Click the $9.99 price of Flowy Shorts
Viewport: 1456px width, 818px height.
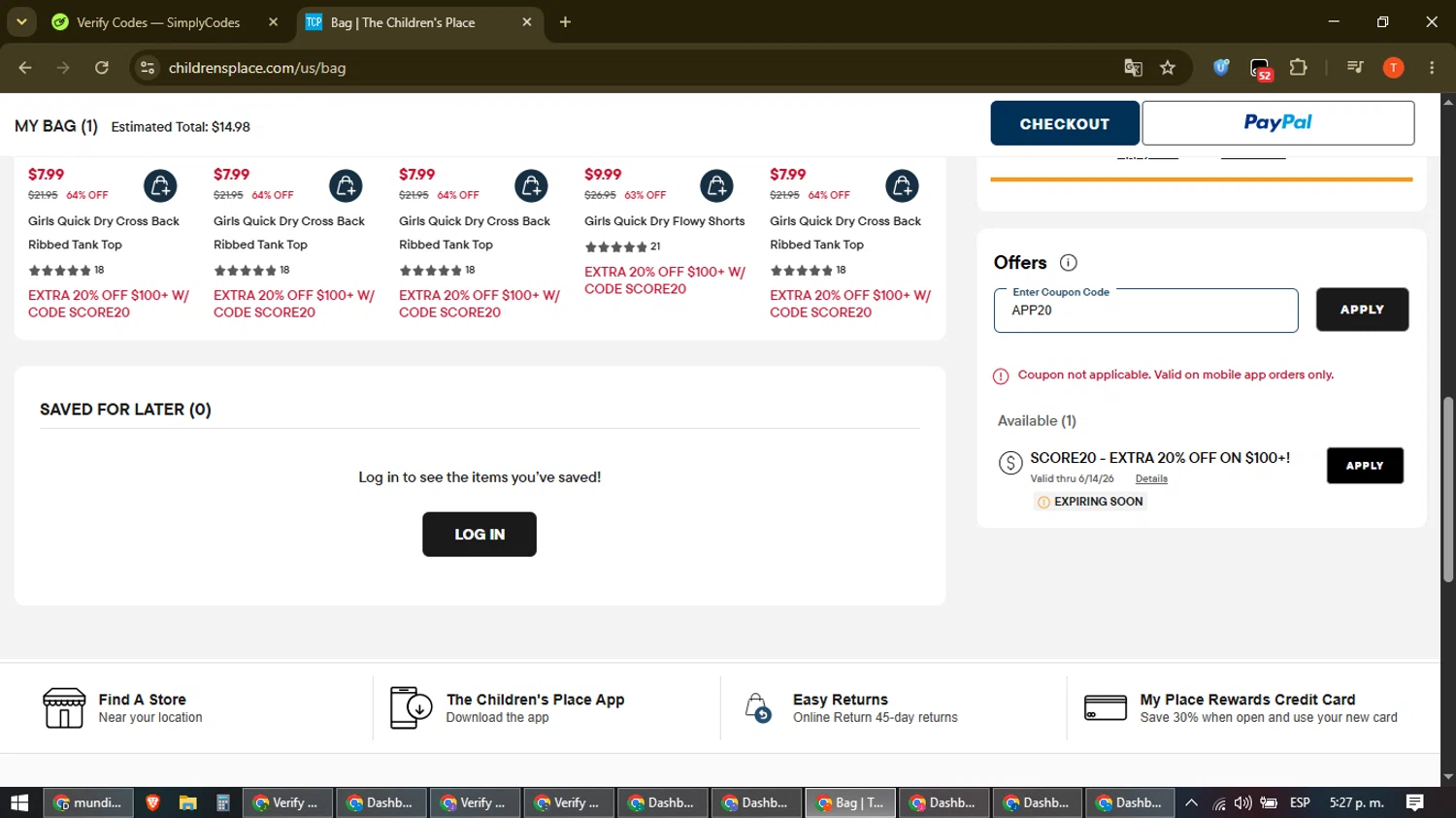coord(603,175)
